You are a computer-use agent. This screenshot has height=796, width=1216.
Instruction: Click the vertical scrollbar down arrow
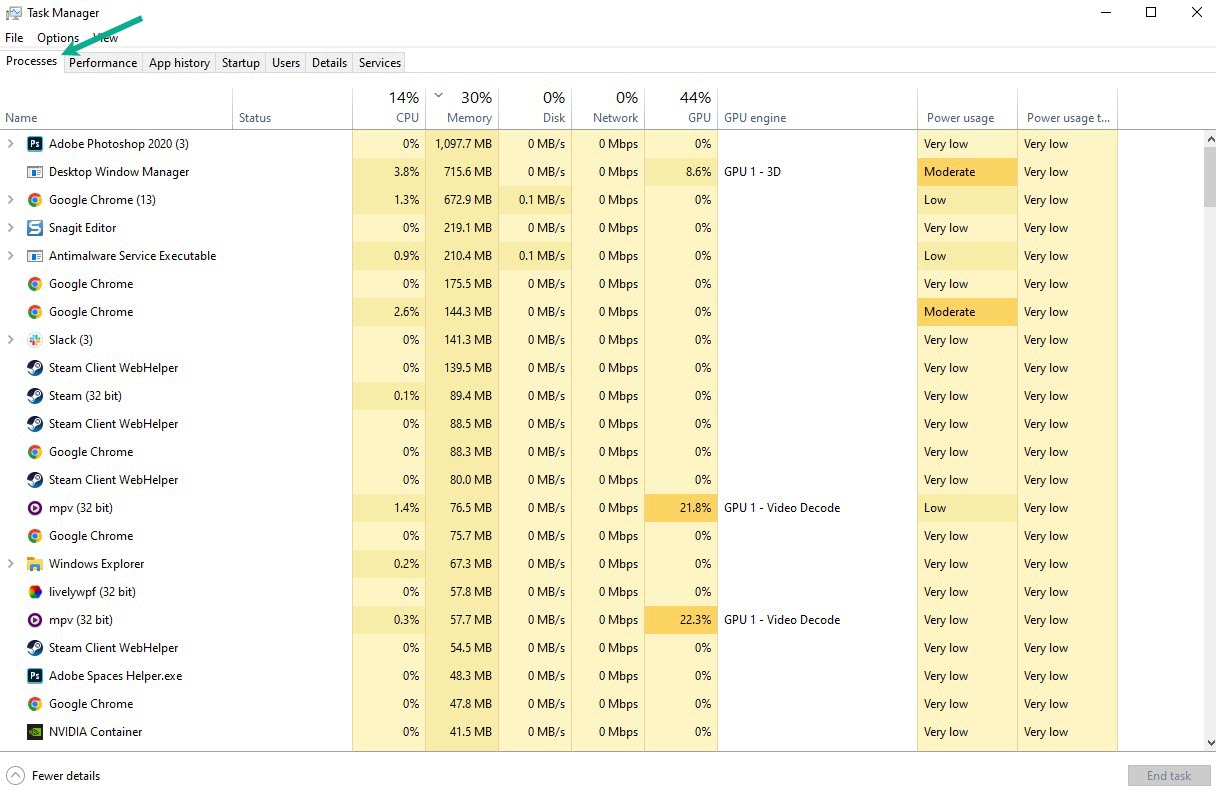1210,743
